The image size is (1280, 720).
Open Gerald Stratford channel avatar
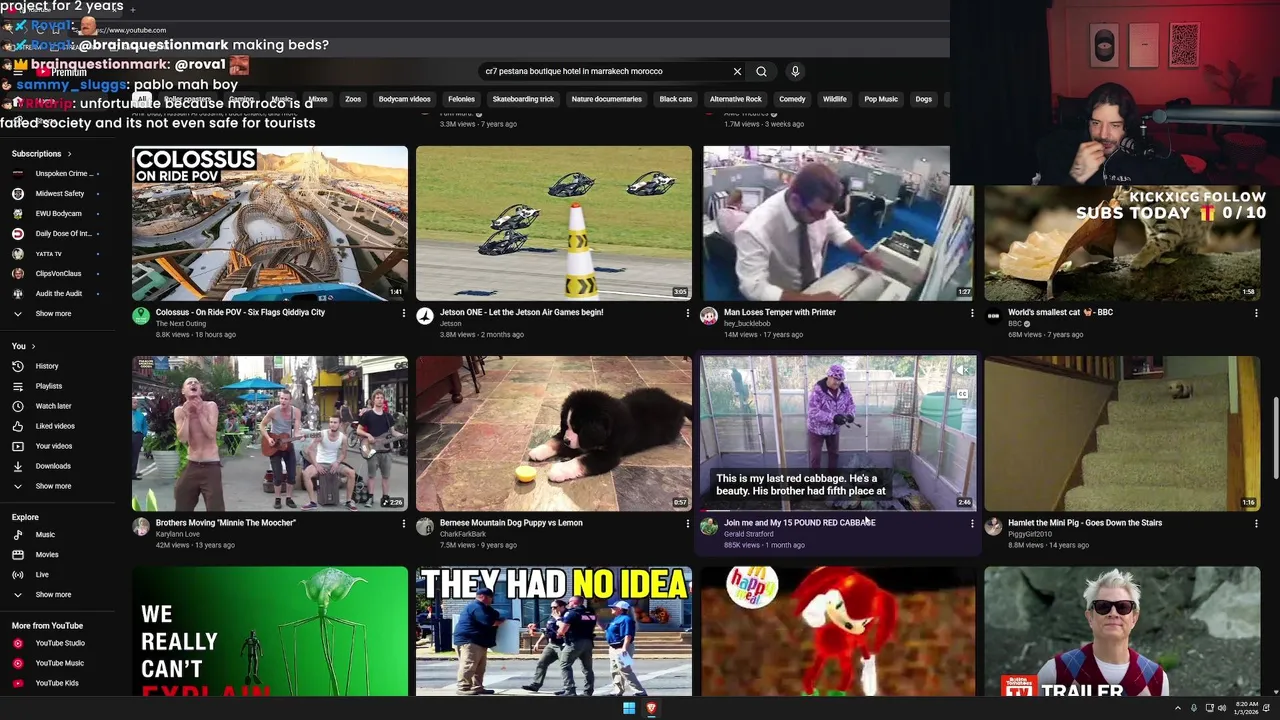click(709, 527)
